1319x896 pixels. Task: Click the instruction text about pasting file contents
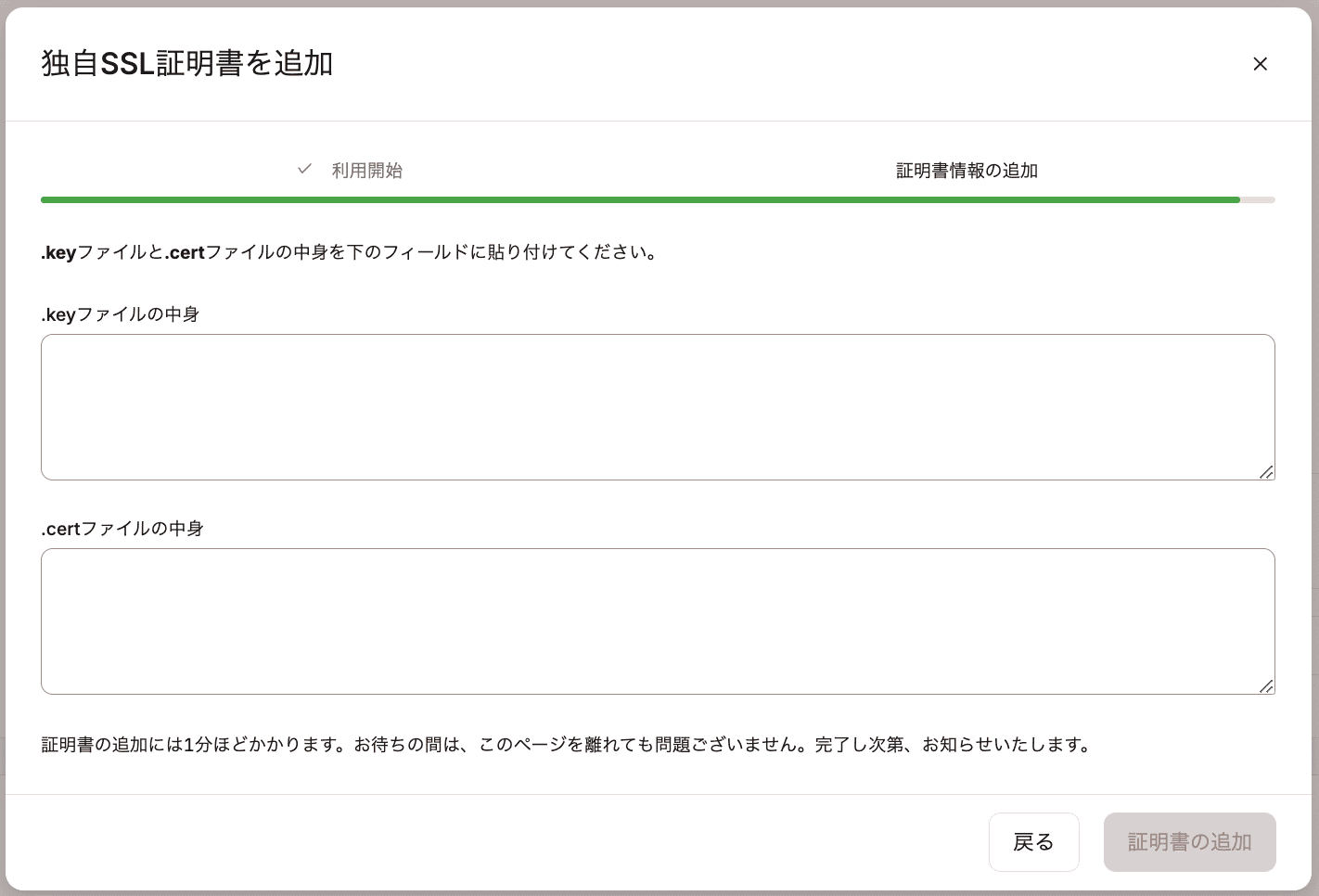(349, 251)
